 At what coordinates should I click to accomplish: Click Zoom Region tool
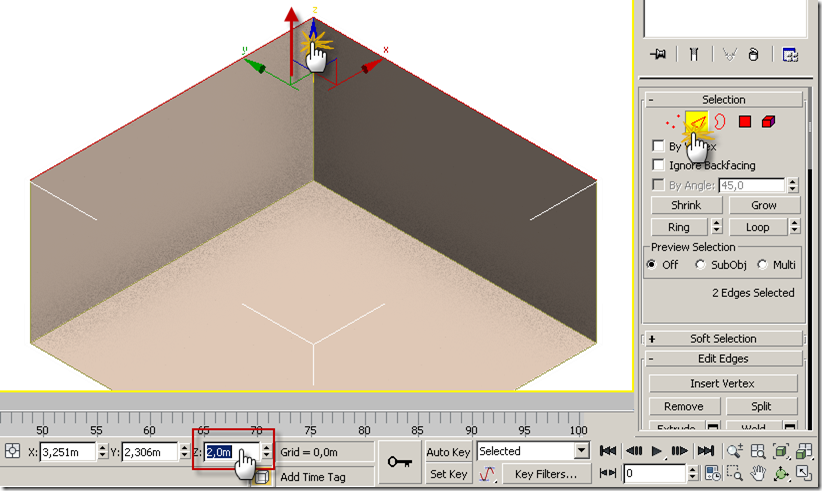[734, 474]
